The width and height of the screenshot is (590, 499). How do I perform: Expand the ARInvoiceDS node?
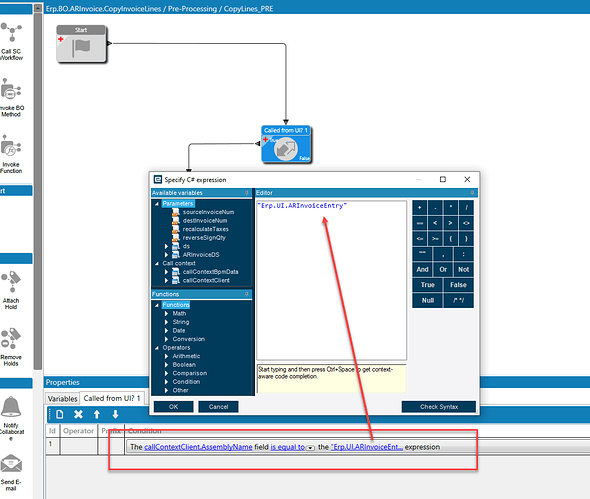(x=166, y=255)
